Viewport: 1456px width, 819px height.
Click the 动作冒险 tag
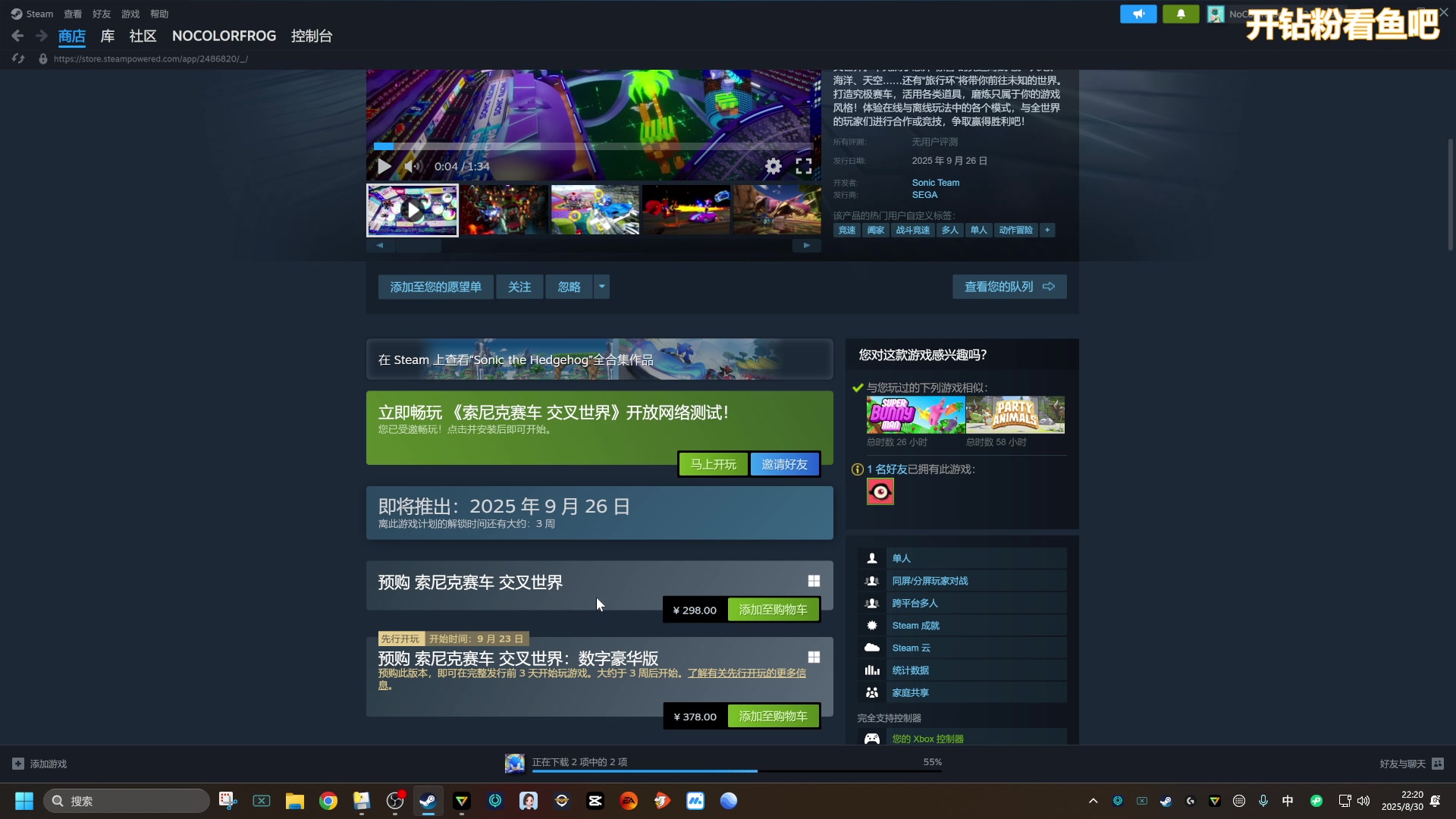(x=1015, y=230)
